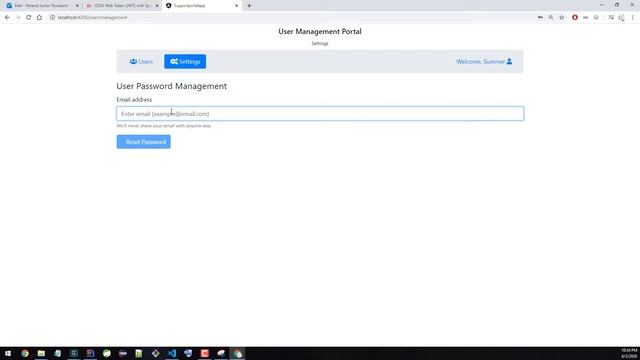Reload the current page
This screenshot has width=640, height=360.
[29, 18]
